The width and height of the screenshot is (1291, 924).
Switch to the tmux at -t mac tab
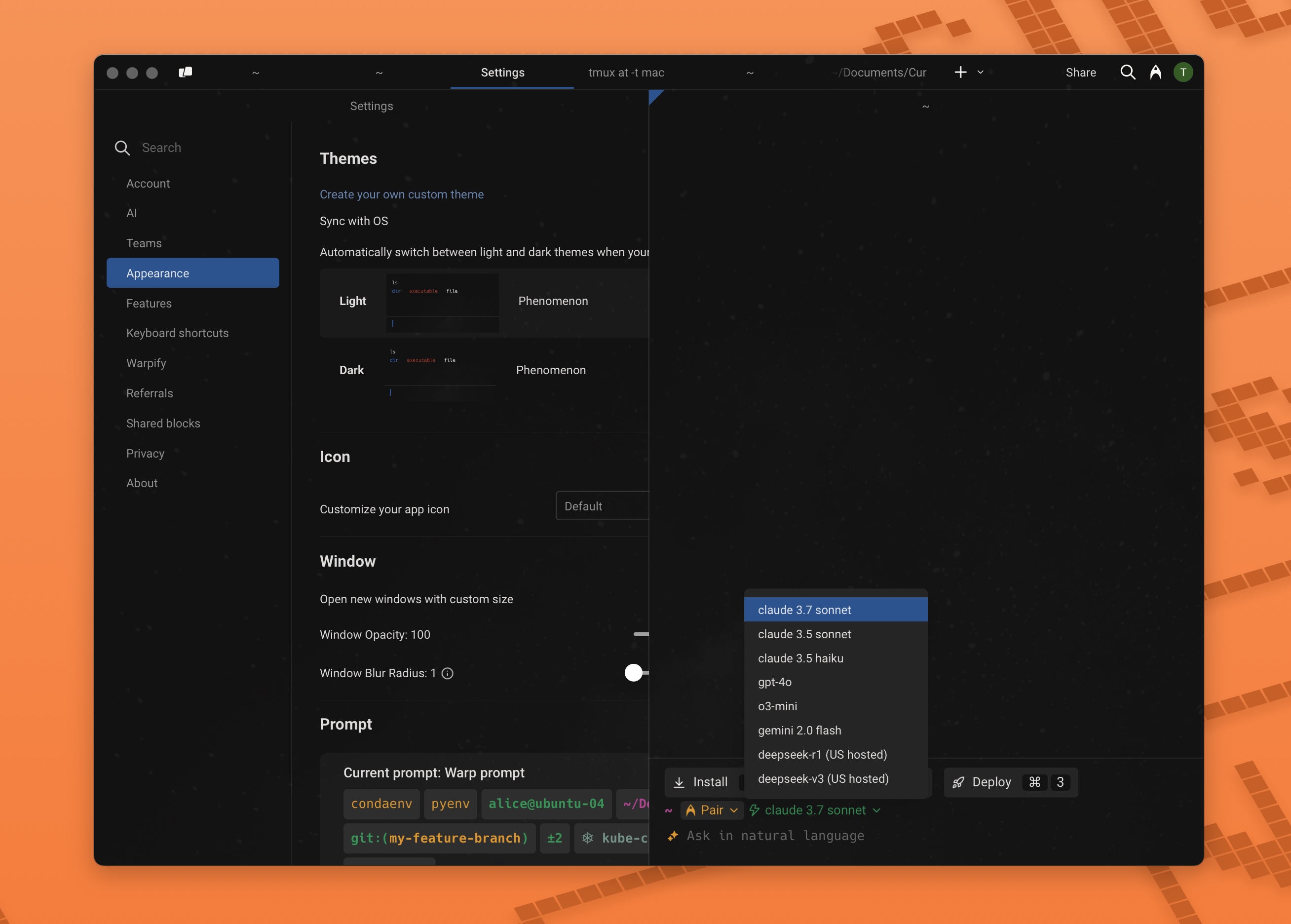click(x=626, y=72)
